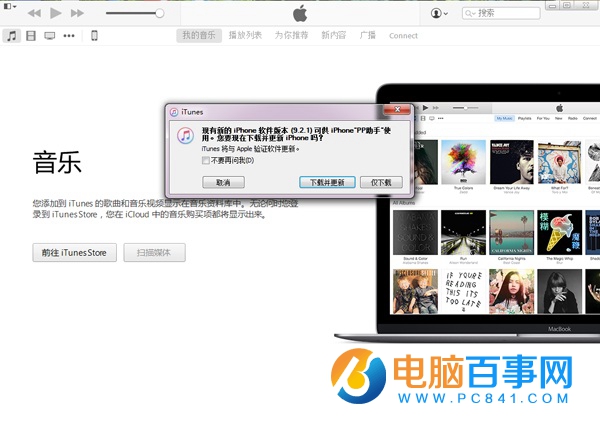Select the 我的音乐 tab
Image resolution: width=600 pixels, height=433 pixels.
[199, 36]
